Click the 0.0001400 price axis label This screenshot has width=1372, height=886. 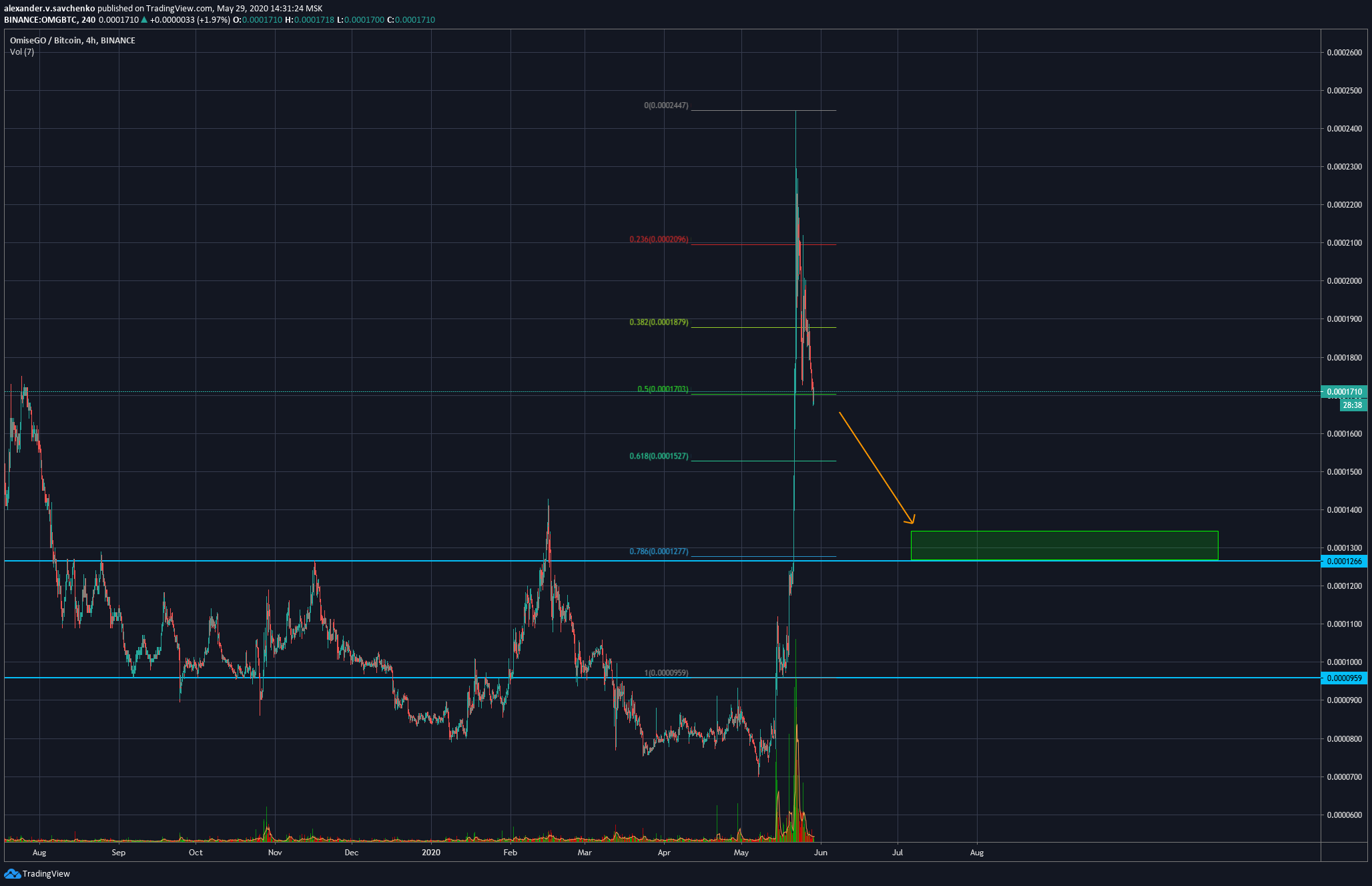coord(1344,510)
